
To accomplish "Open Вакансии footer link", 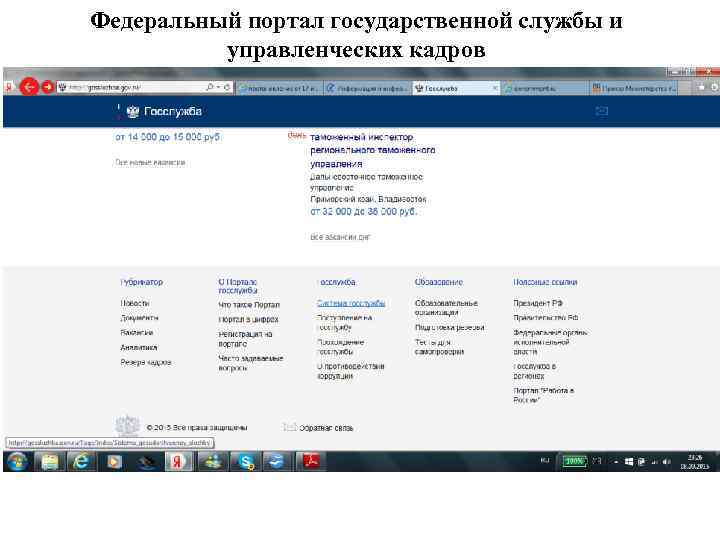I will [x=136, y=332].
